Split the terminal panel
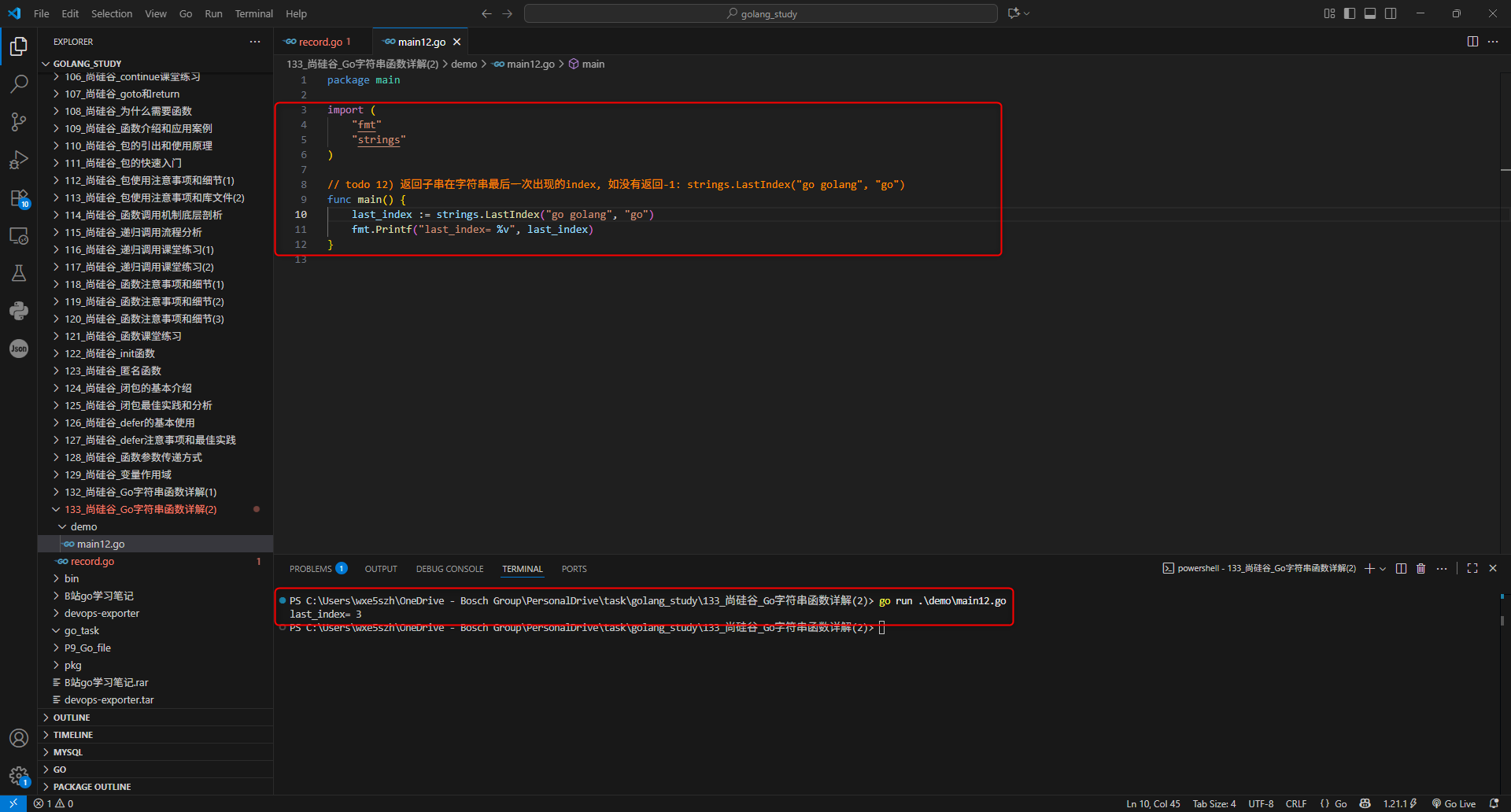 coord(1401,568)
